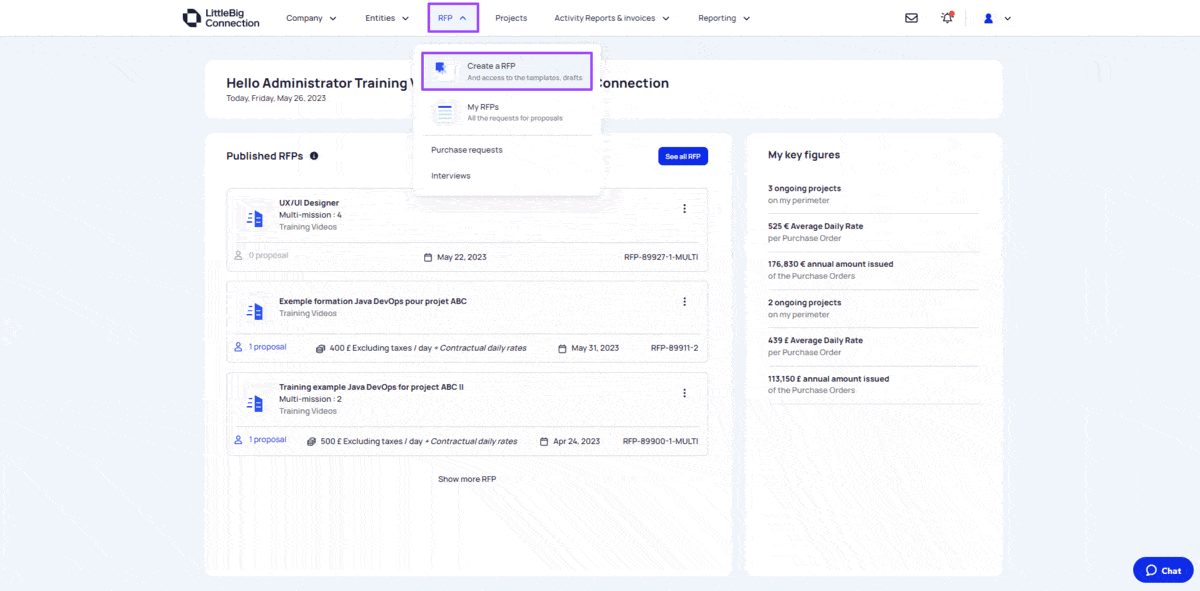The image size is (1200, 591).
Task: Click document icon of Training example Java DevOps II
Action: point(254,403)
